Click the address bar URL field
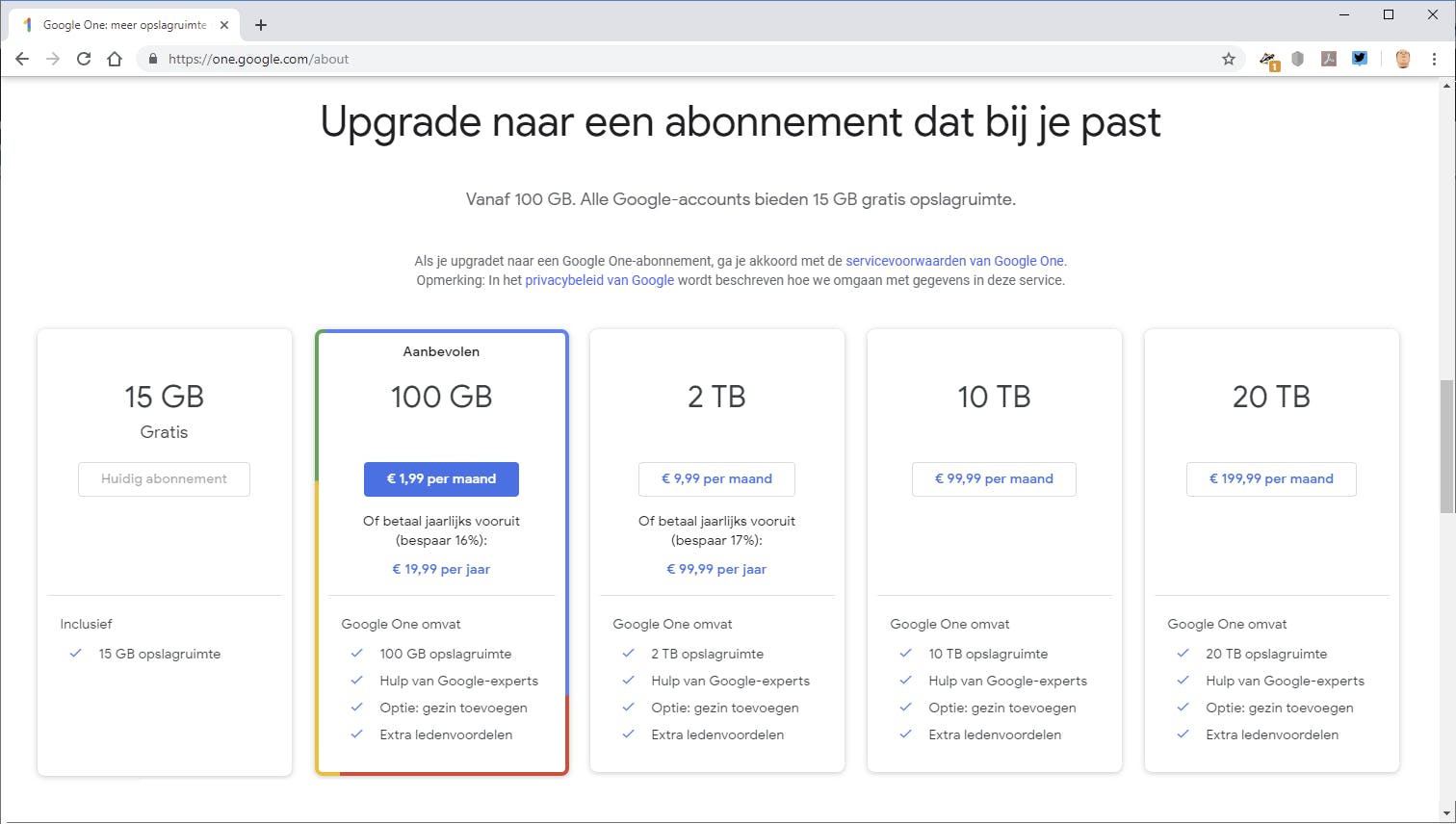 [x=674, y=59]
